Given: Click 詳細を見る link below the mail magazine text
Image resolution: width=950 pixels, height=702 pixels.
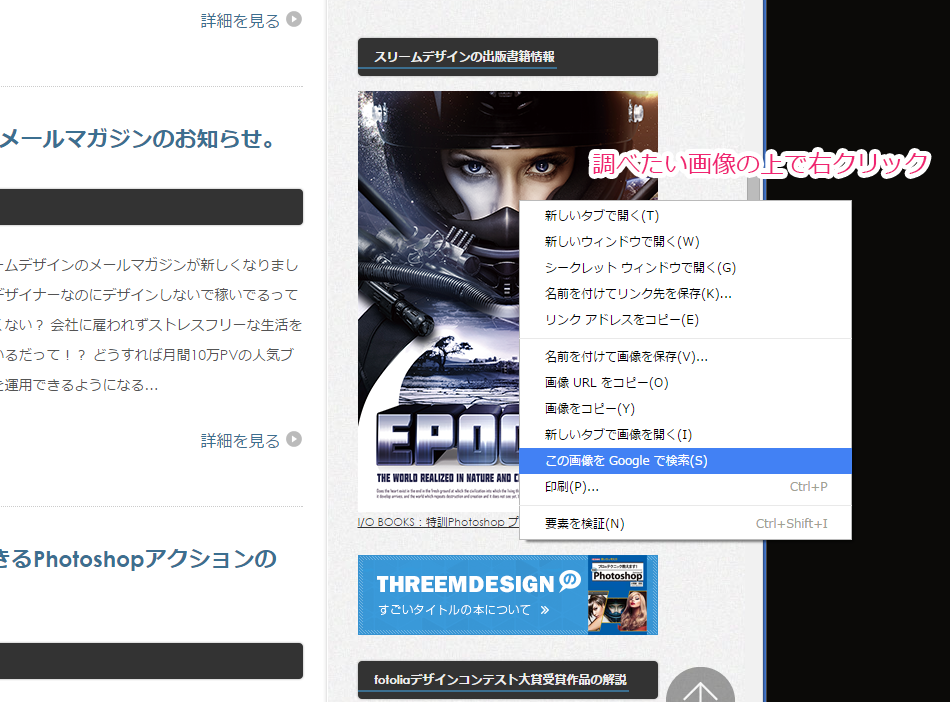Looking at the screenshot, I should (240, 440).
